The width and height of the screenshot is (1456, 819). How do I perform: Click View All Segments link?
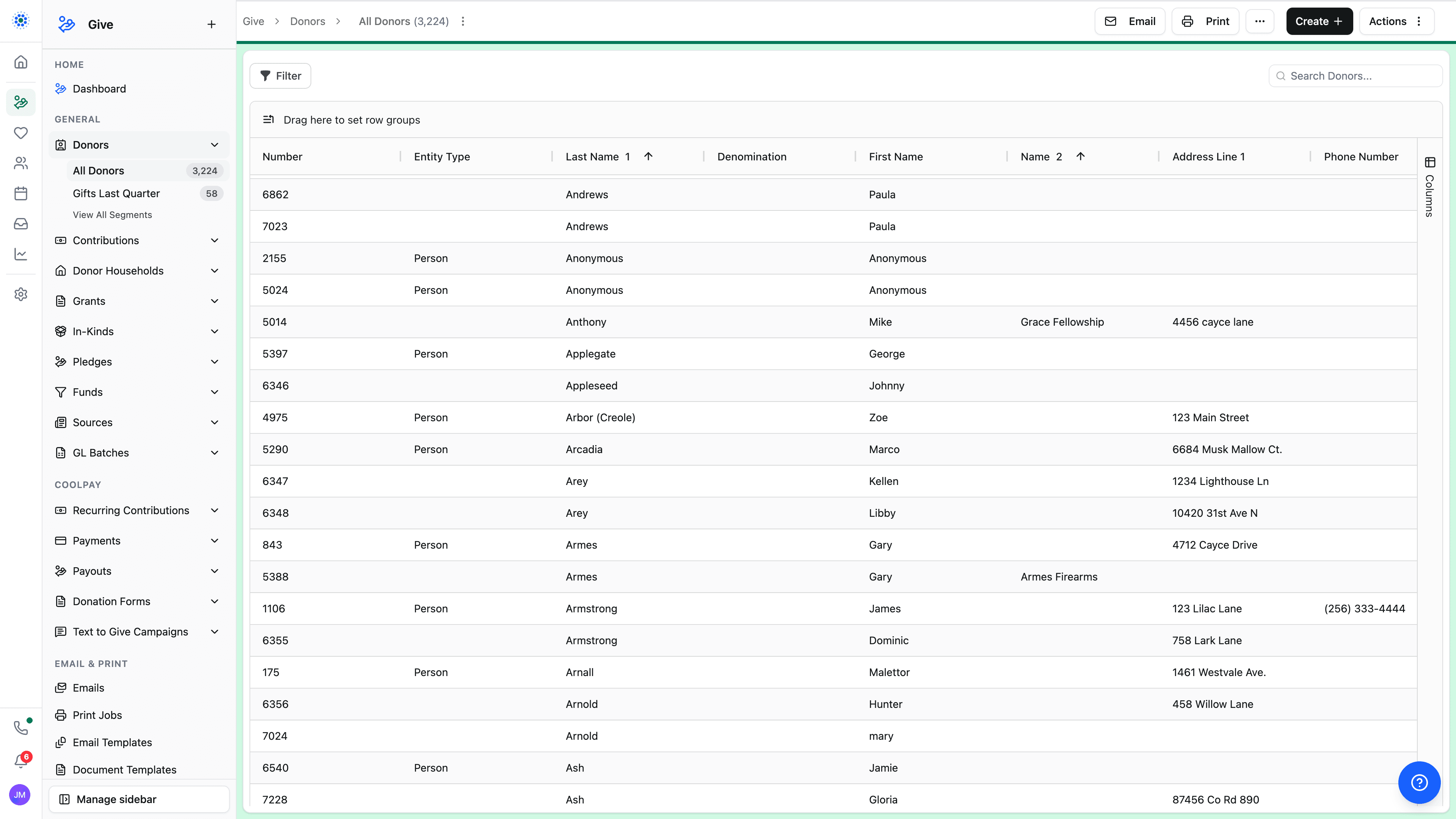coord(113,215)
